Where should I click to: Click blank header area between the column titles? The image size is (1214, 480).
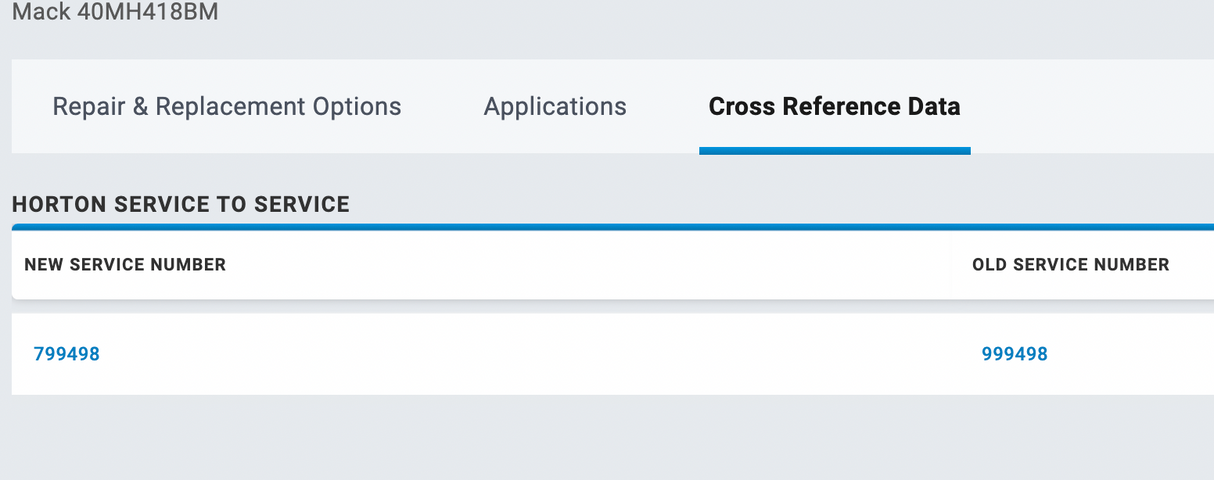[600, 265]
